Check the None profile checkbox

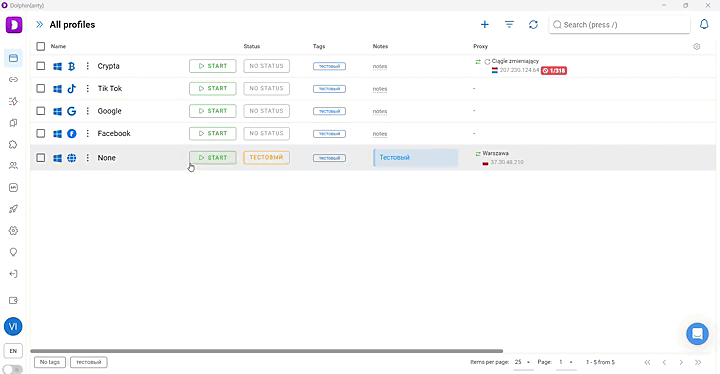[41, 158]
